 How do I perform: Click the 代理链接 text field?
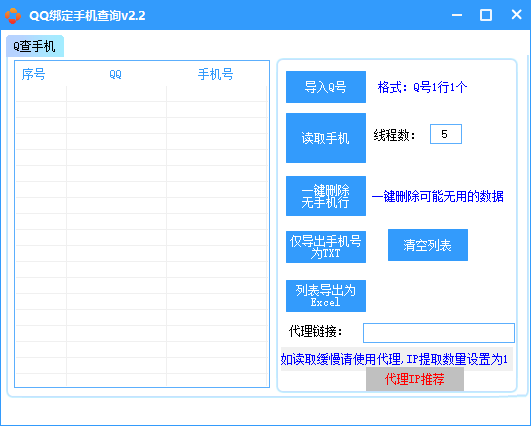click(x=439, y=333)
